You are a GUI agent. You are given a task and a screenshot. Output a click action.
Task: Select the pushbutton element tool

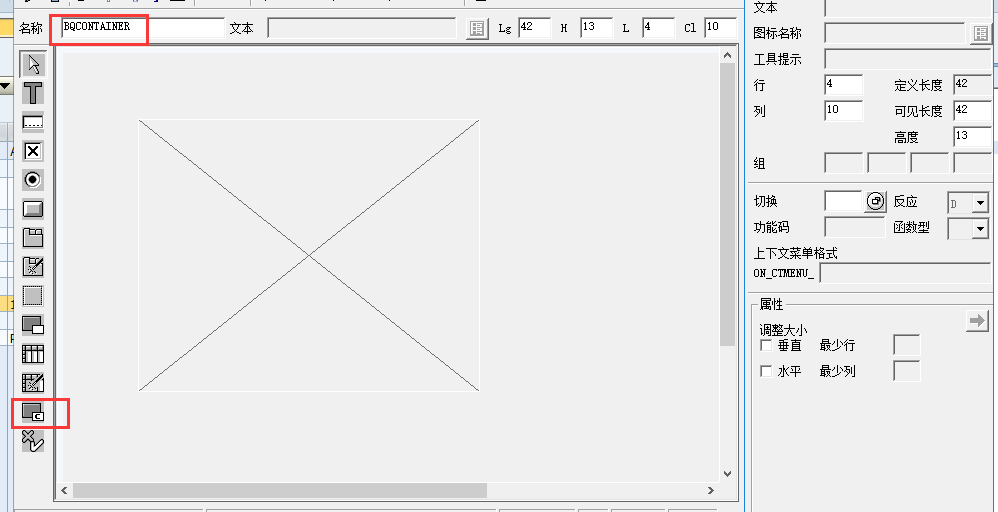click(33, 209)
